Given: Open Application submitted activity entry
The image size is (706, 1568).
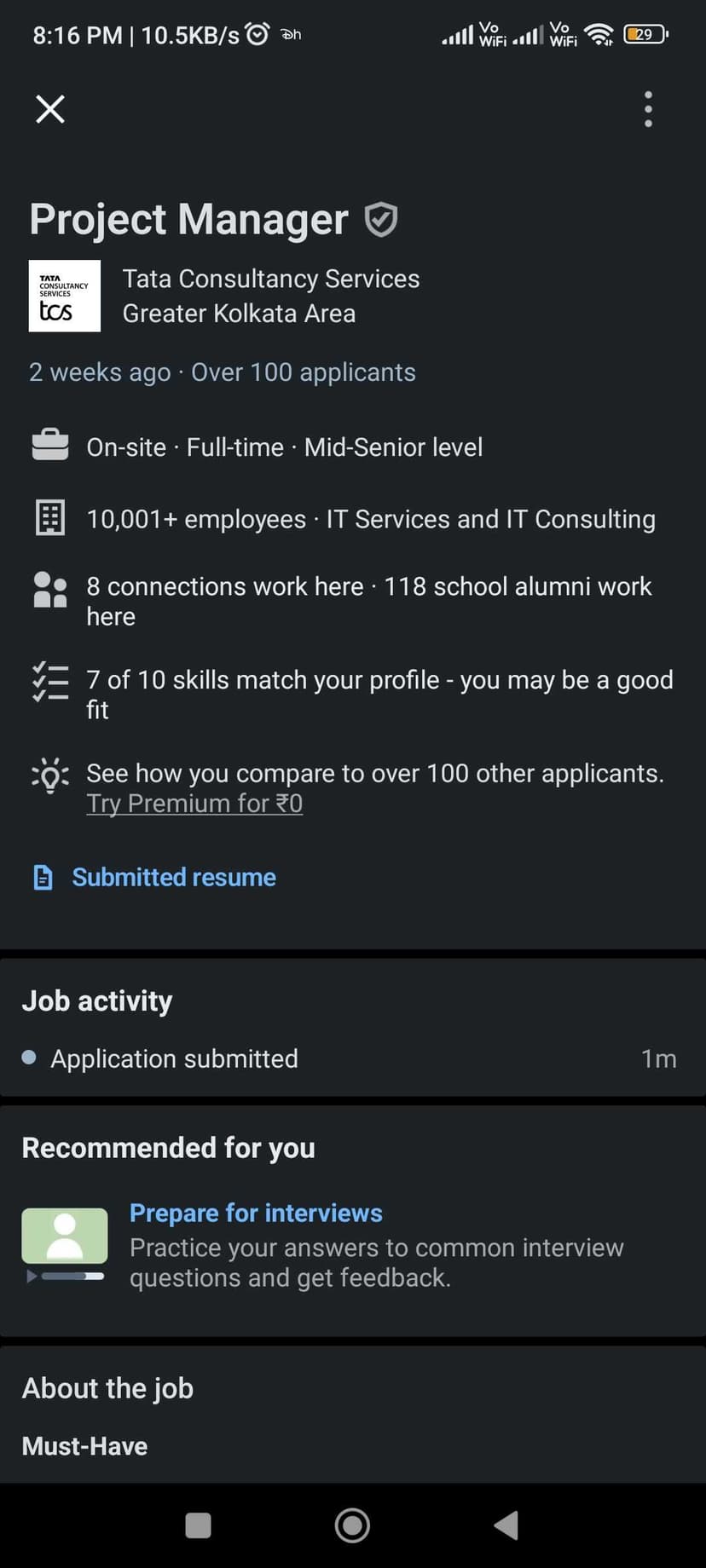Looking at the screenshot, I should pos(174,1058).
